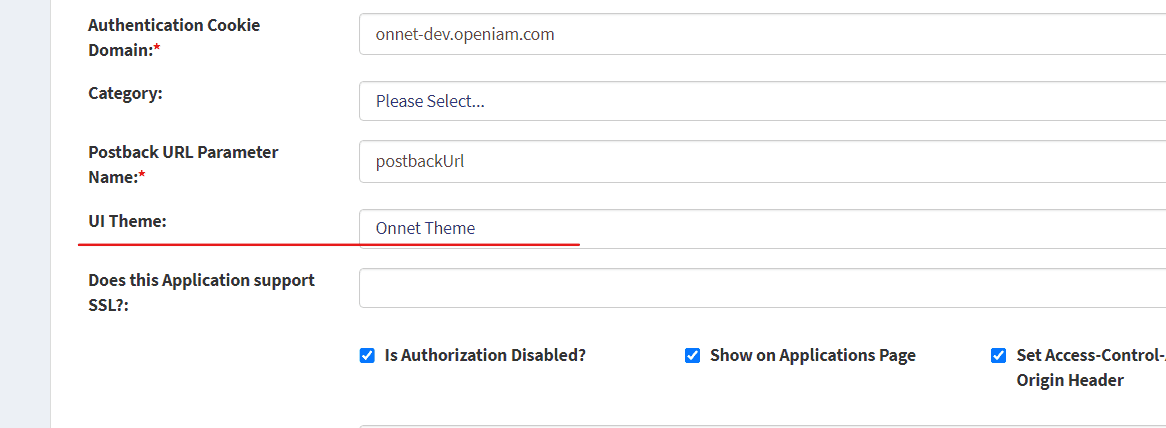The image size is (1166, 428).
Task: Toggle the Show on Applications Page checkbox
Action: click(x=692, y=356)
